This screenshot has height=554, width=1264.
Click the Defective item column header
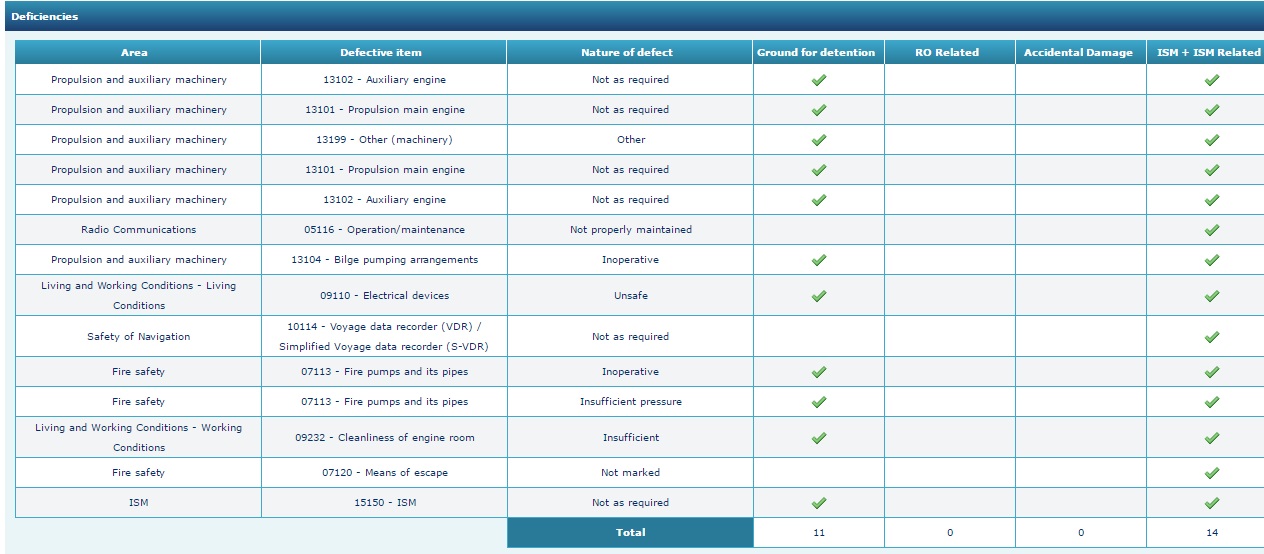[384, 52]
